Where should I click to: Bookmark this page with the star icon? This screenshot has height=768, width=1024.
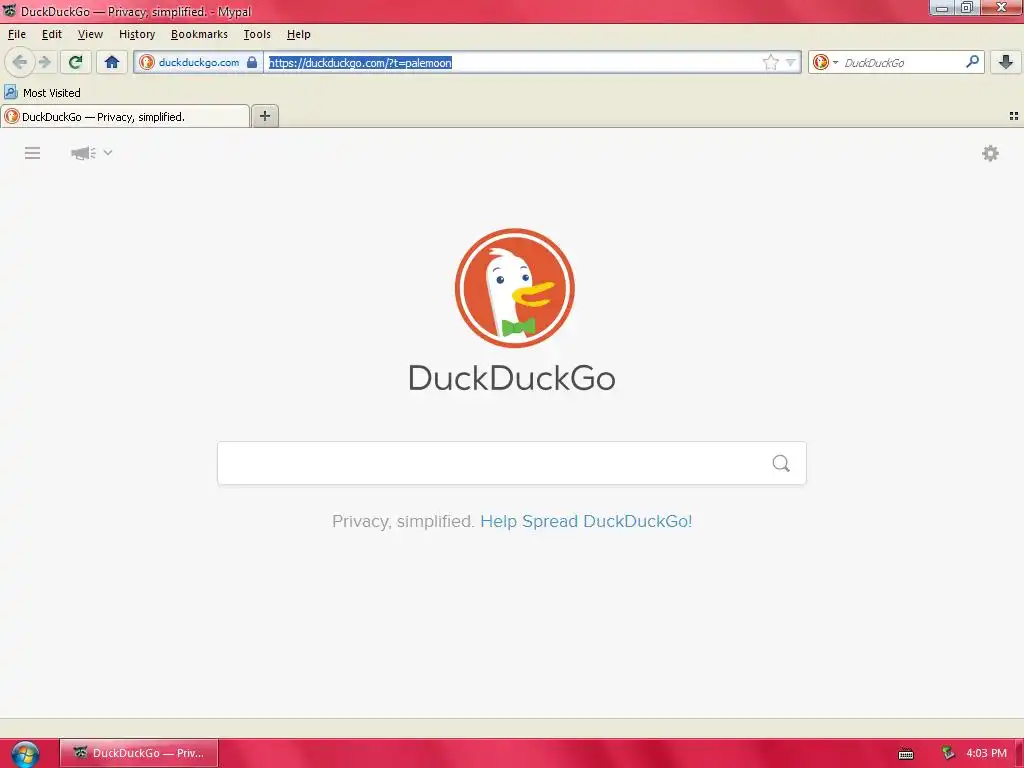tap(771, 62)
